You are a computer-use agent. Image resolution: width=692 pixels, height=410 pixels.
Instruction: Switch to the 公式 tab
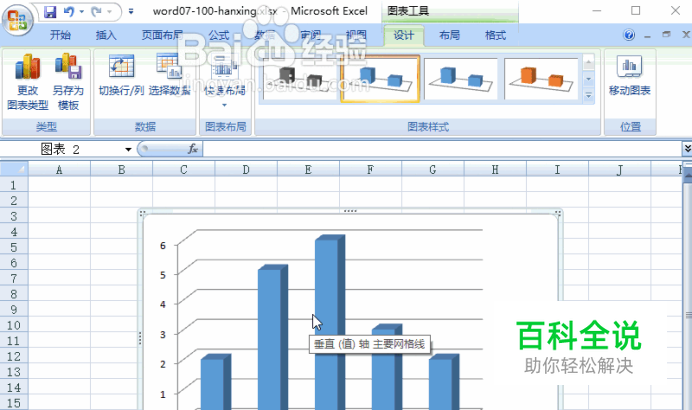[x=219, y=35]
